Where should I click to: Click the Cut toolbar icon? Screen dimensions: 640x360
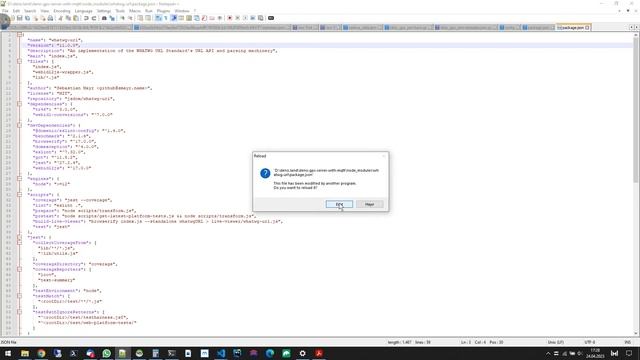tap(60, 18)
